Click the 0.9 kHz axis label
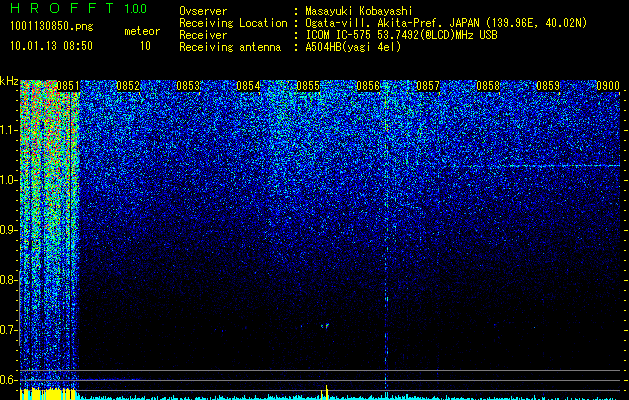 tap(8, 230)
